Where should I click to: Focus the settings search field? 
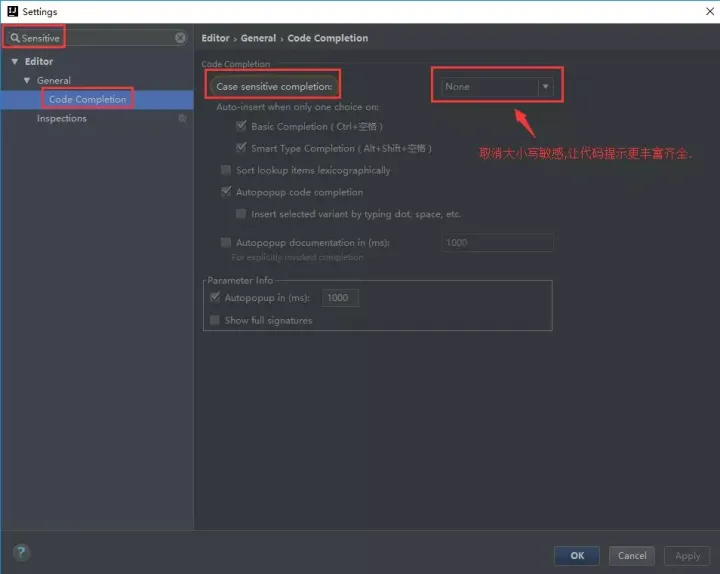[x=96, y=38]
